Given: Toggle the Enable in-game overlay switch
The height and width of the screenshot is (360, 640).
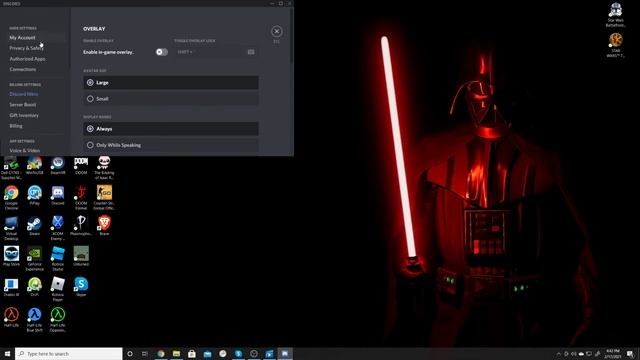Looking at the screenshot, I should 162,52.
